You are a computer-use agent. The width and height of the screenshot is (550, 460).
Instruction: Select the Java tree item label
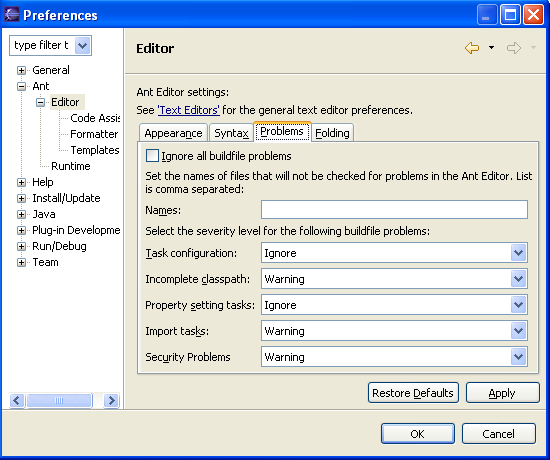(x=44, y=214)
